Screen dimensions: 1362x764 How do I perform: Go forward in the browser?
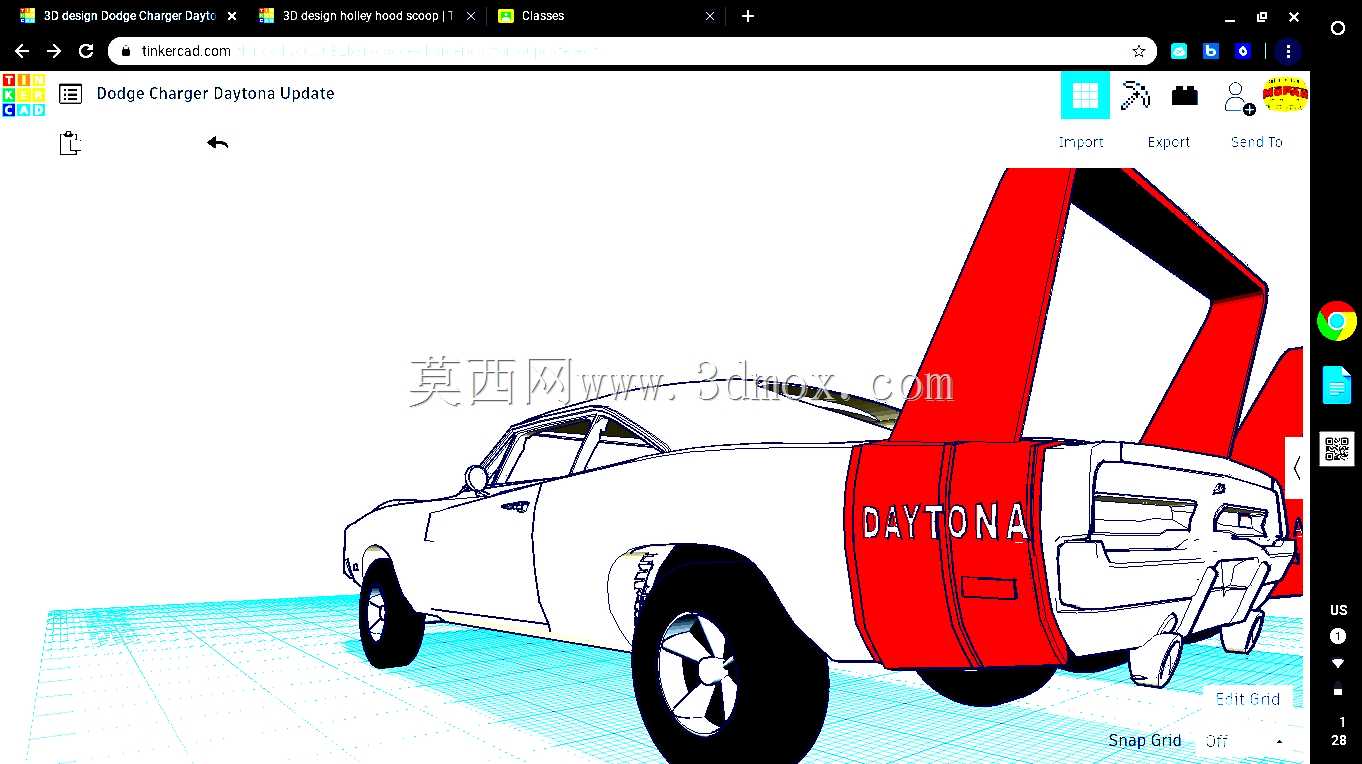pyautogui.click(x=54, y=51)
